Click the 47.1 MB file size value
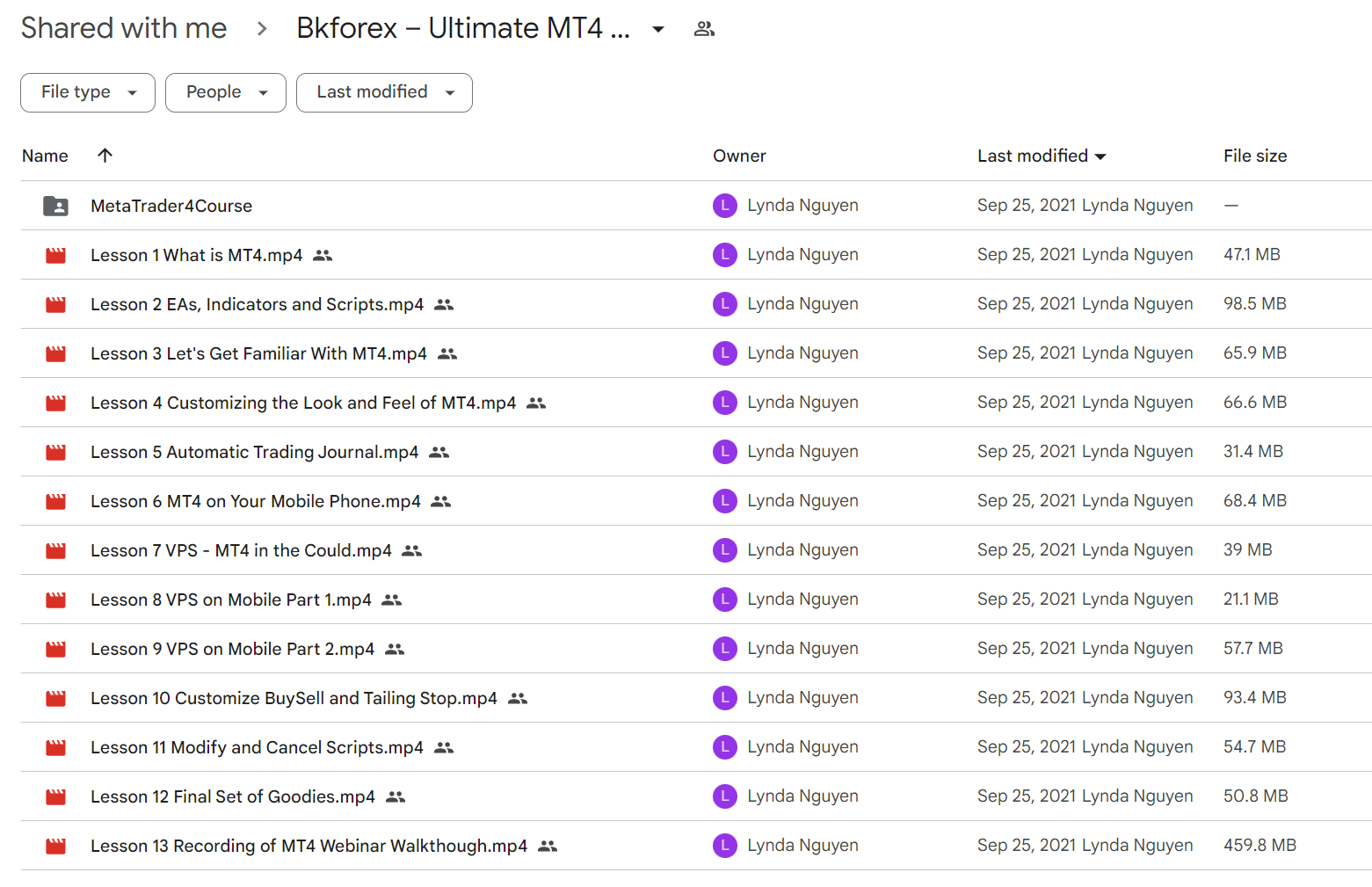 pos(1252,254)
